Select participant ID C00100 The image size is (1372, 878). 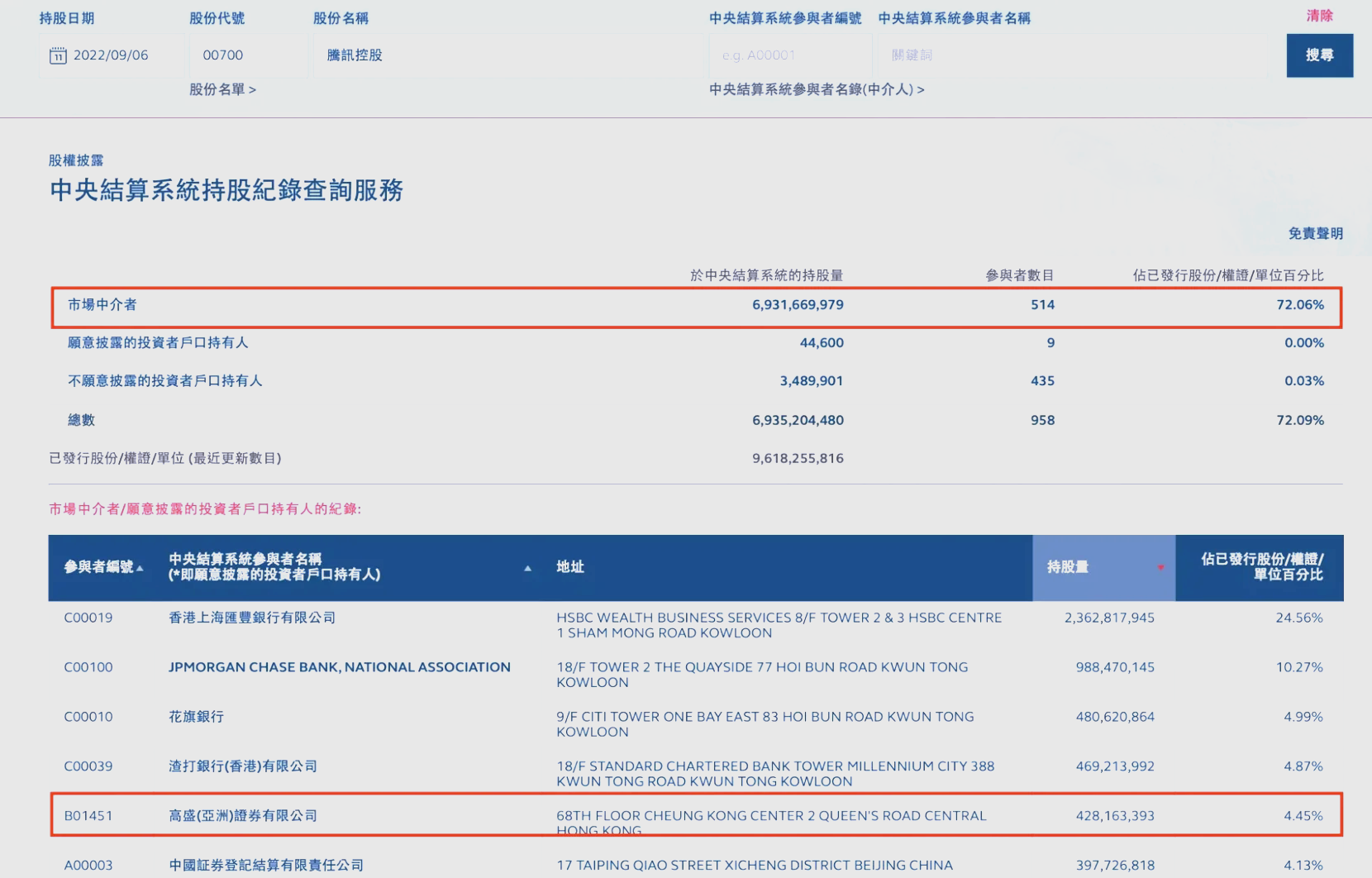coord(88,667)
